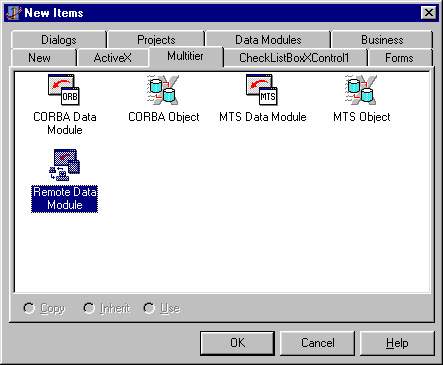Choose the CORBA Object item icon
The height and width of the screenshot is (365, 443).
pyautogui.click(x=163, y=90)
